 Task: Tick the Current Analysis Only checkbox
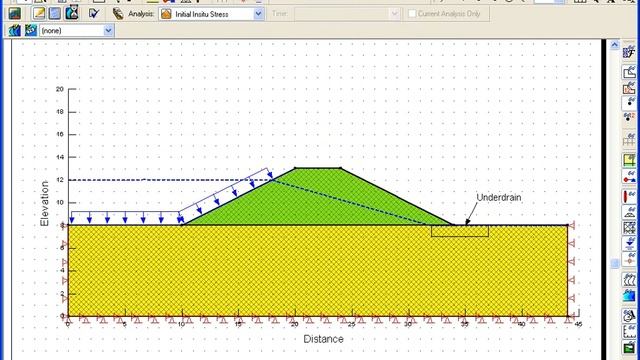click(412, 14)
